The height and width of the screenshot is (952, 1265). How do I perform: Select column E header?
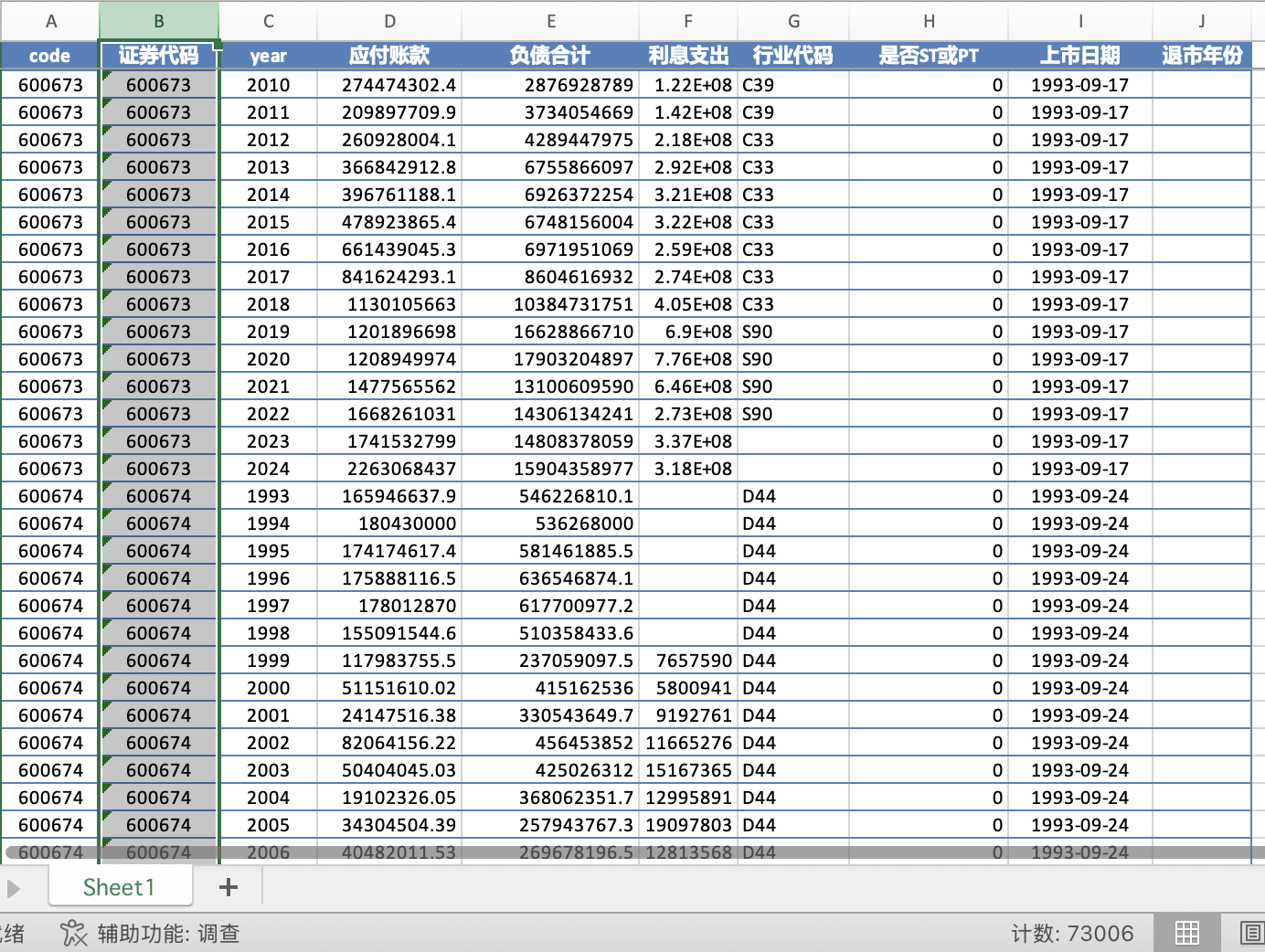550,21
